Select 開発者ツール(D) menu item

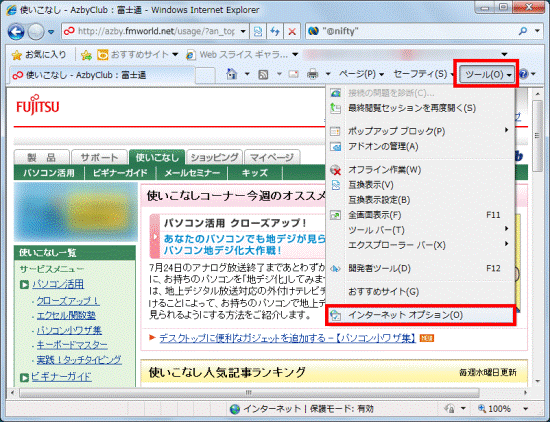click(x=420, y=268)
